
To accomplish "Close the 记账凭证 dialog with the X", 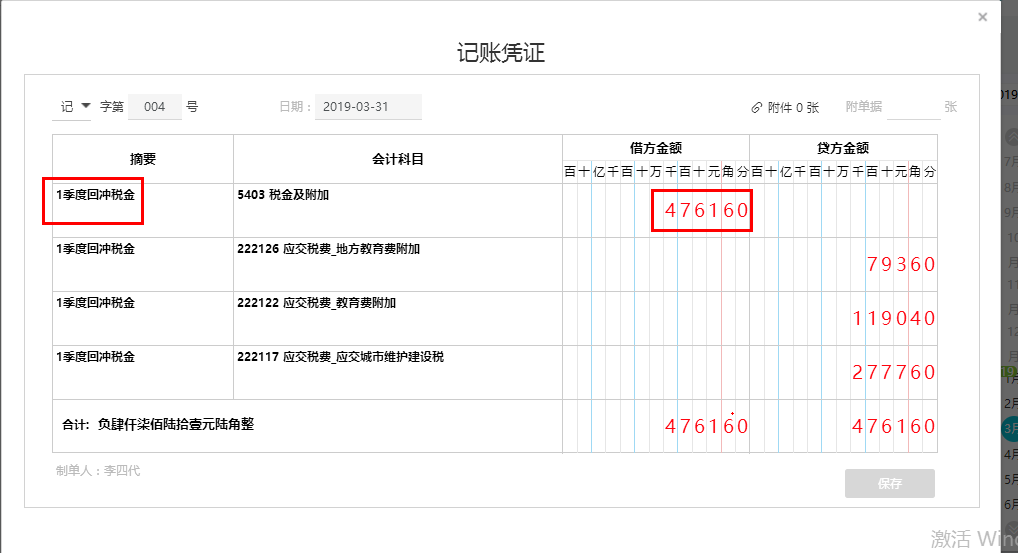I will [982, 18].
